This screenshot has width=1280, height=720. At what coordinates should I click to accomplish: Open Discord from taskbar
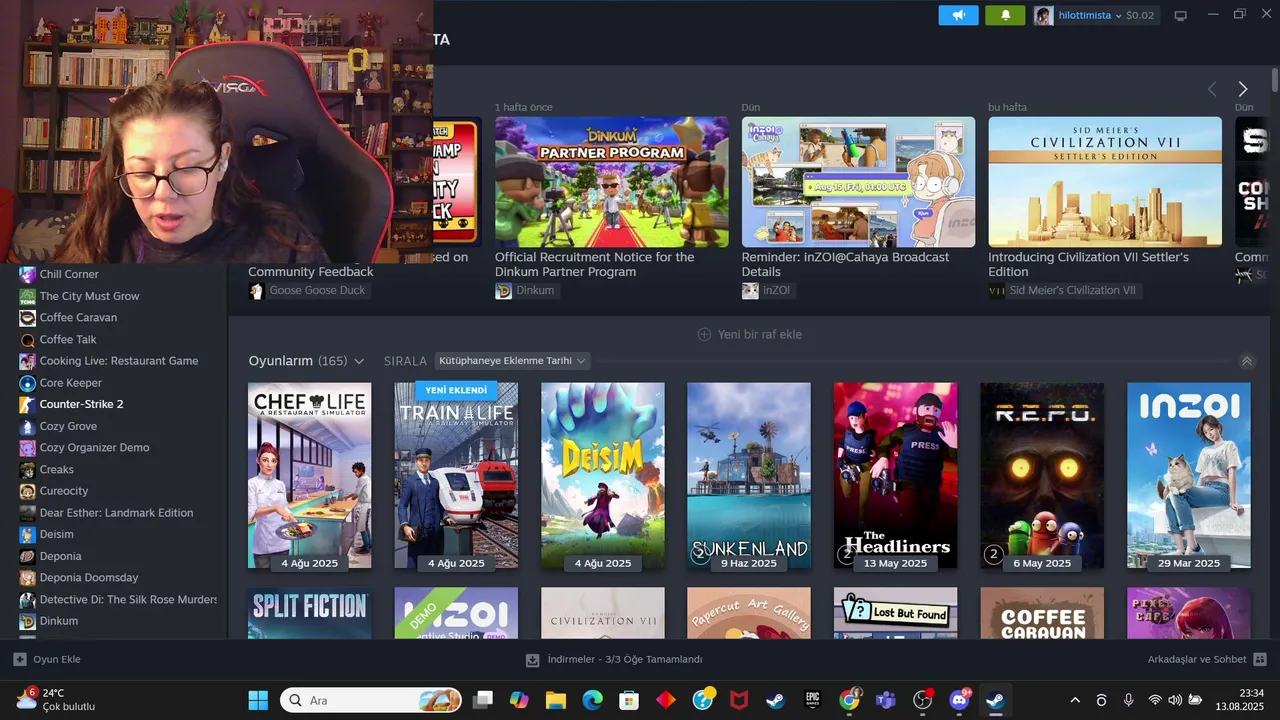(960, 700)
